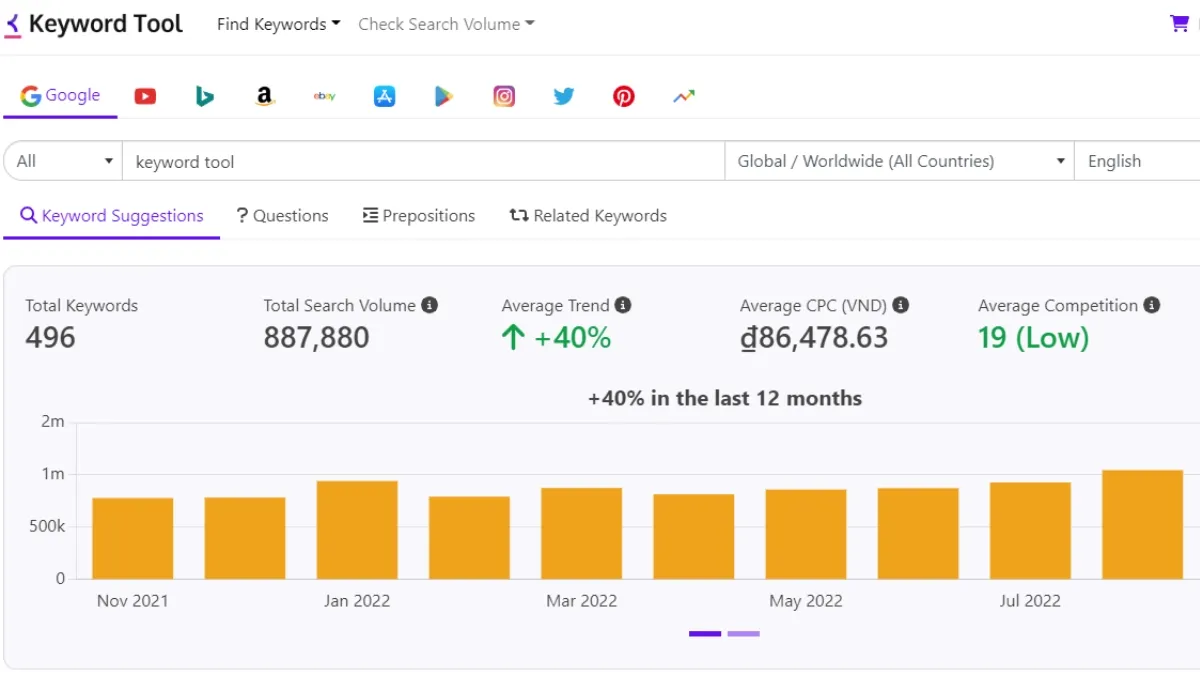
Task: Select the Google Play platform icon
Action: click(444, 95)
